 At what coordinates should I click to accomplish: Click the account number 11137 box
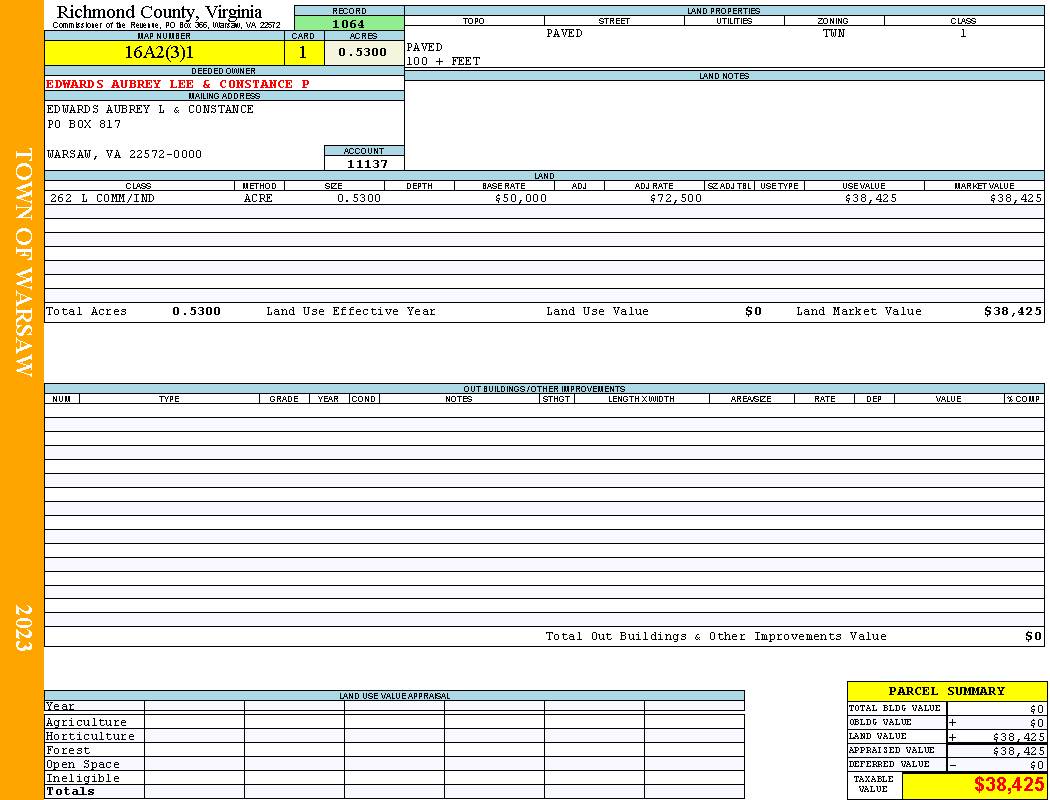pos(364,163)
